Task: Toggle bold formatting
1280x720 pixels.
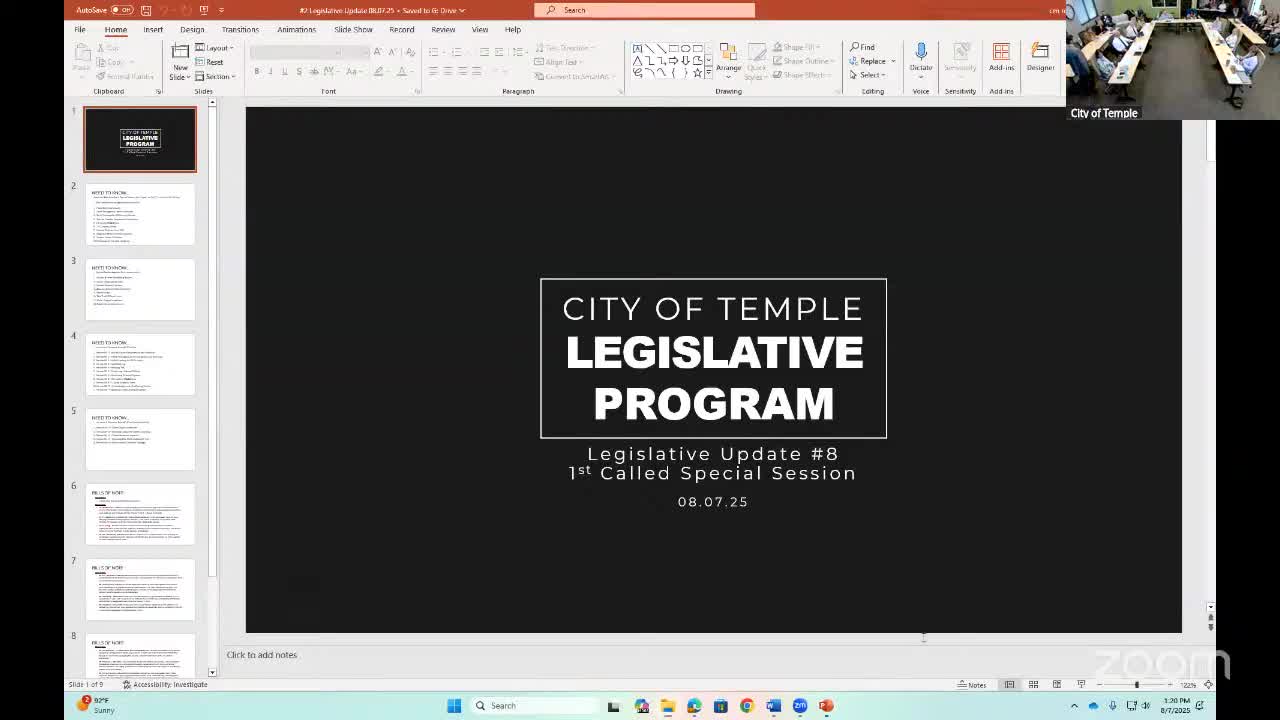Action: point(256,72)
